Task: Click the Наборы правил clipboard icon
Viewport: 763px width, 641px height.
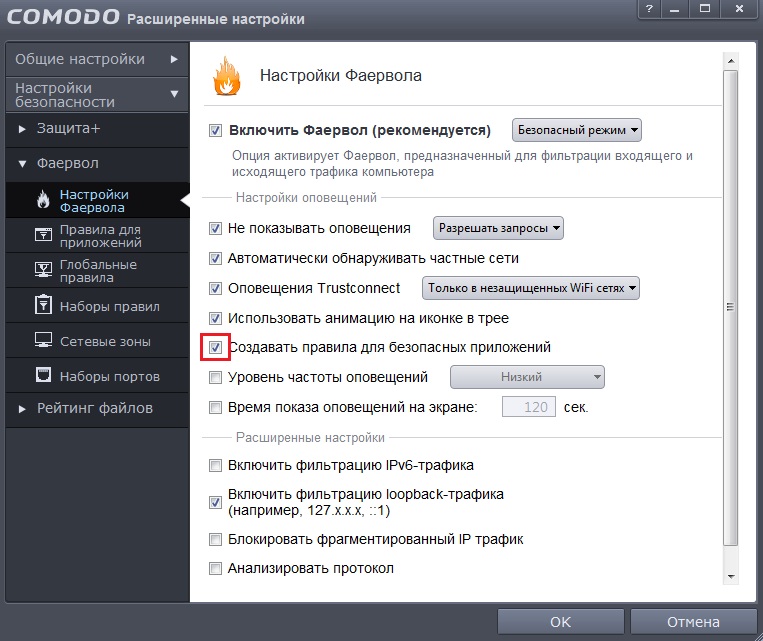Action: point(43,305)
